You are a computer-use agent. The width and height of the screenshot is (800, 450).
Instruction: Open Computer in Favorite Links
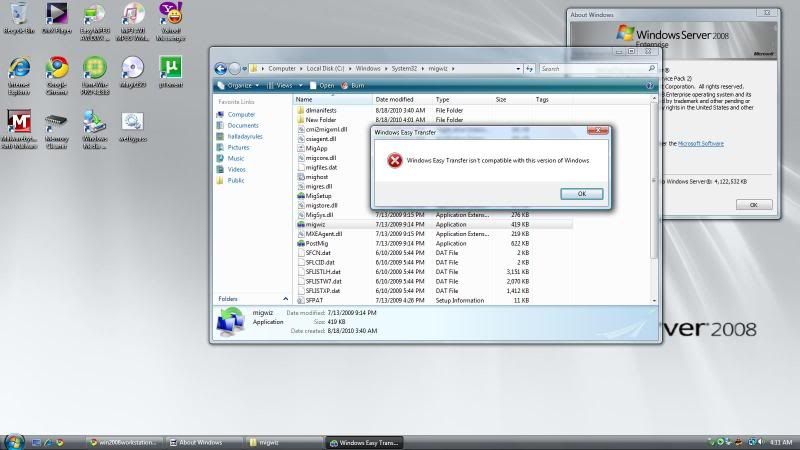pos(236,114)
